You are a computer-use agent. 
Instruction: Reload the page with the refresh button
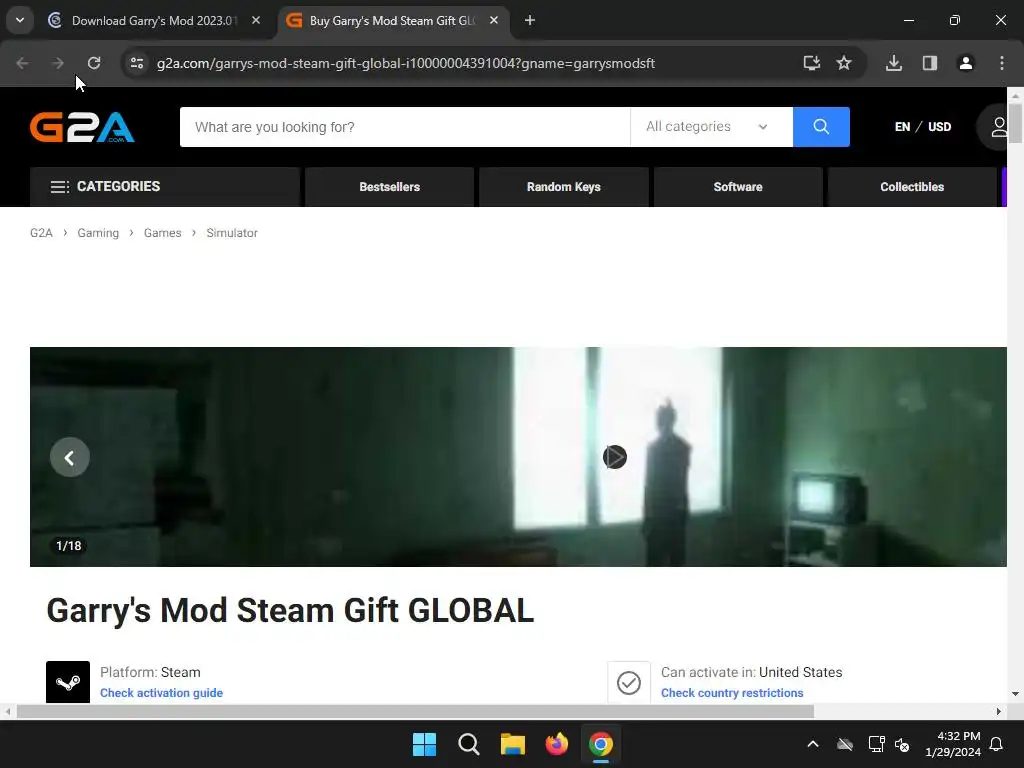pyautogui.click(x=94, y=63)
